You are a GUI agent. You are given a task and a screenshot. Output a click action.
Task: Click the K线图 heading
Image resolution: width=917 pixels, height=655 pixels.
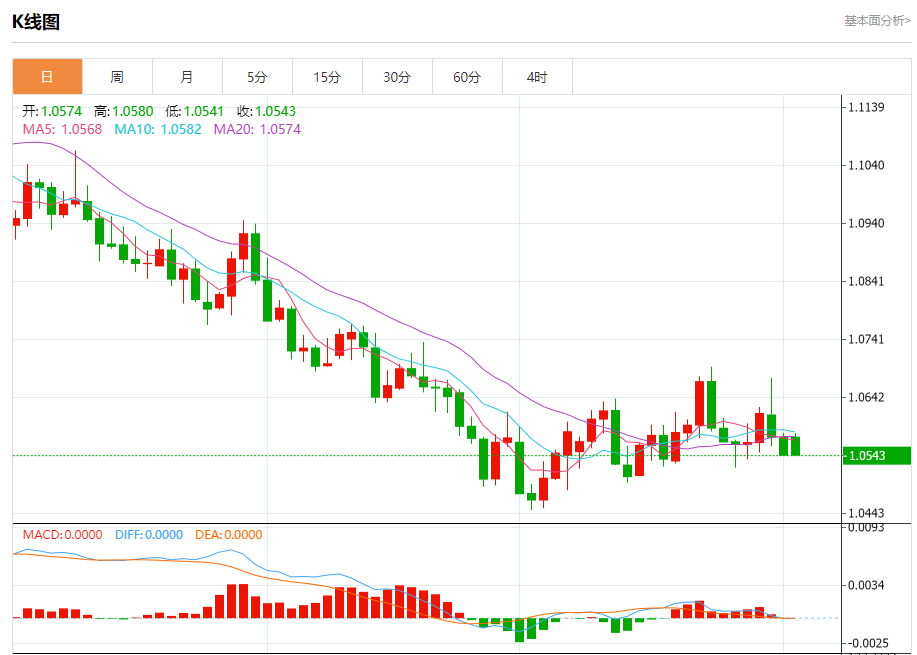pyautogui.click(x=36, y=22)
